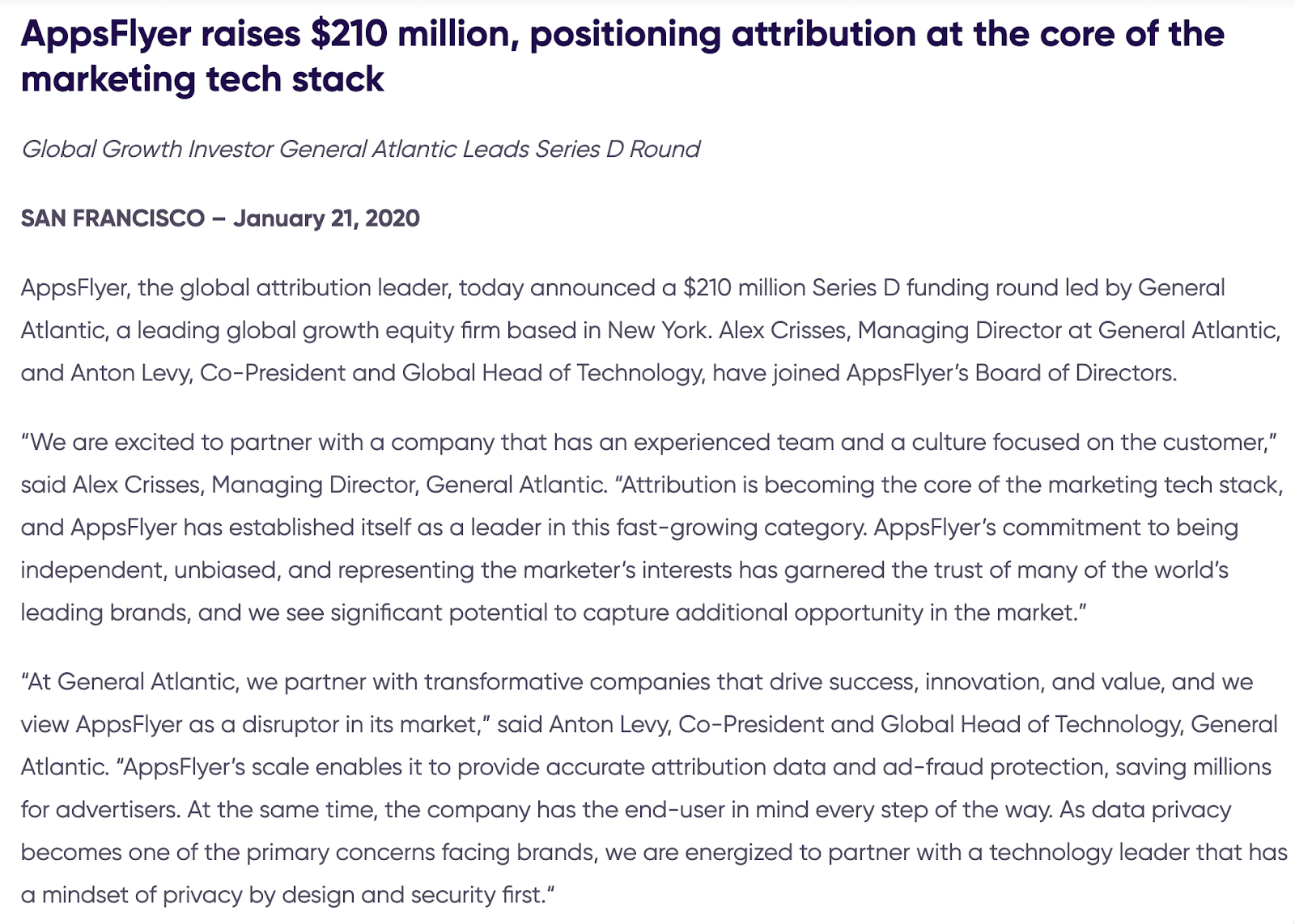Click the italic General Atlantic Series D subtitle
The width and height of the screenshot is (1295, 924).
pyautogui.click(x=360, y=149)
